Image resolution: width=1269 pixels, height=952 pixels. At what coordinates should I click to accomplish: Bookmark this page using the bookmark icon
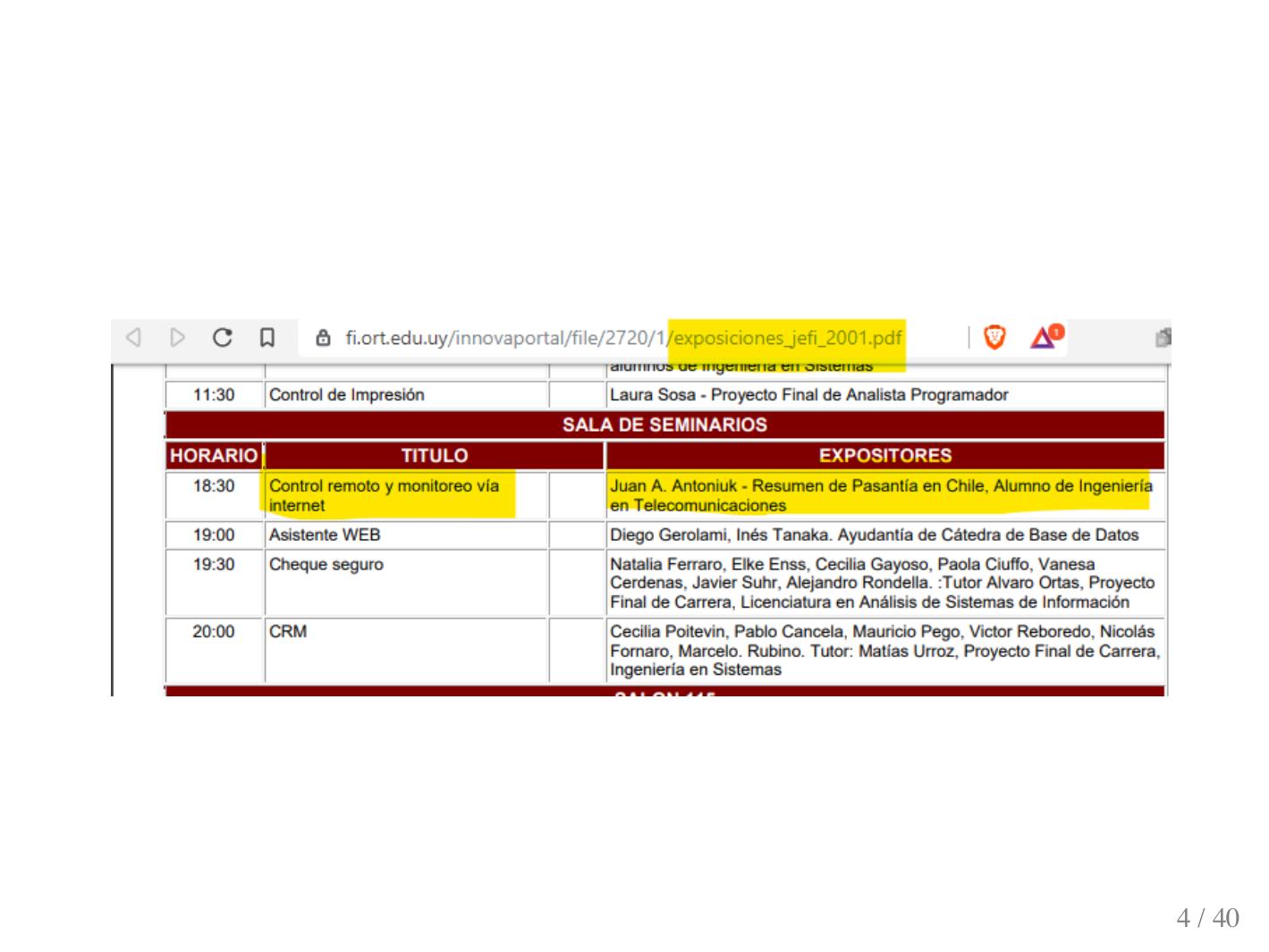click(x=266, y=338)
